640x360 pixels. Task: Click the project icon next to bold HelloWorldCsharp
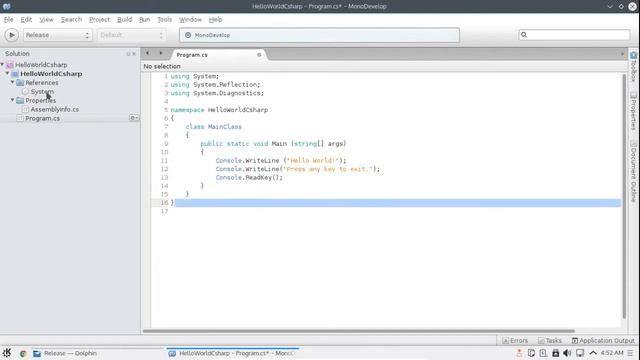tap(15, 74)
